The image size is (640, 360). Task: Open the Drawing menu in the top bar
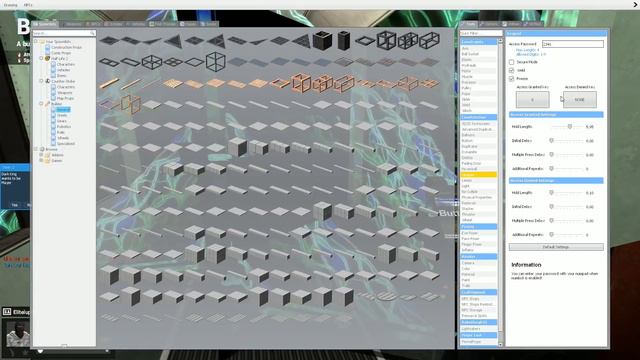pos(11,5)
